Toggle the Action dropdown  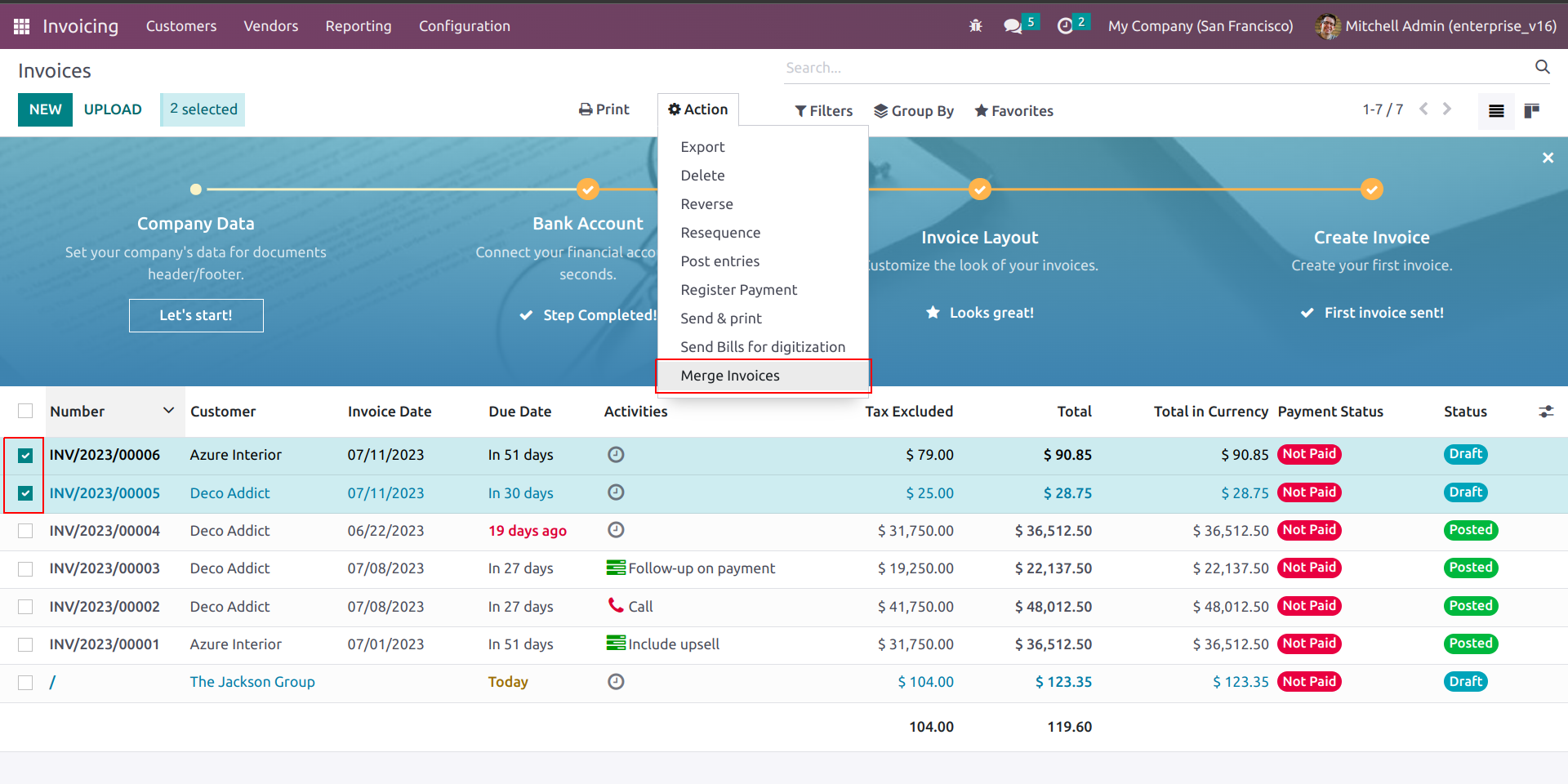click(698, 109)
